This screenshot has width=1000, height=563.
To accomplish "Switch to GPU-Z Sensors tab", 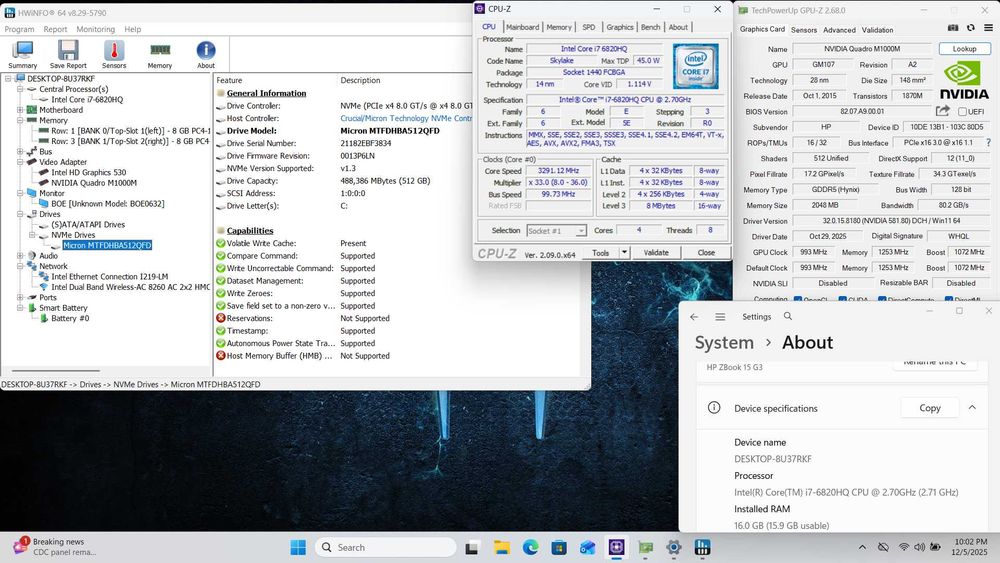I will point(804,30).
